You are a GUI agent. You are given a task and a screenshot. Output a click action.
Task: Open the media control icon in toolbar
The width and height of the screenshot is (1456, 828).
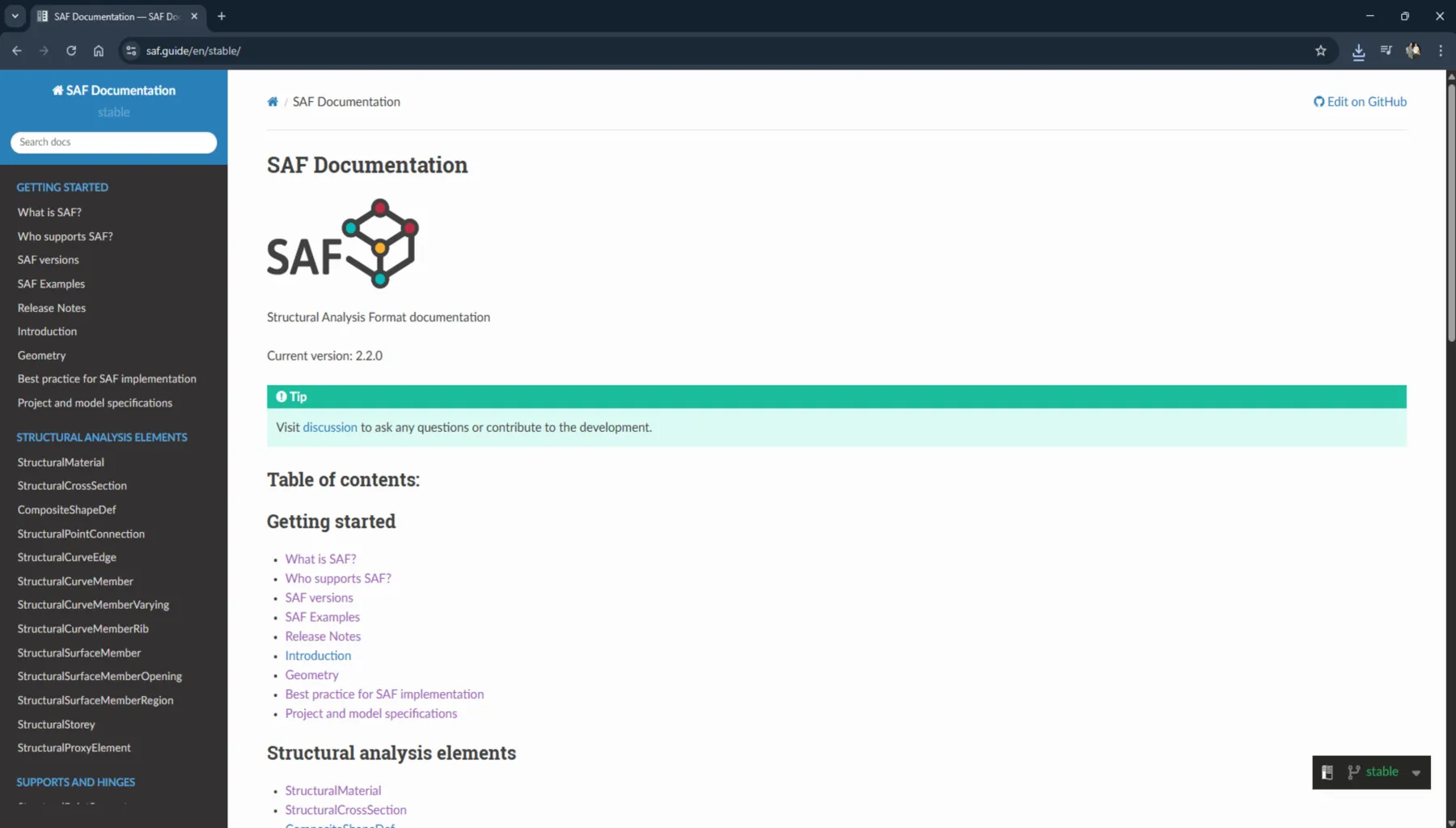point(1386,50)
